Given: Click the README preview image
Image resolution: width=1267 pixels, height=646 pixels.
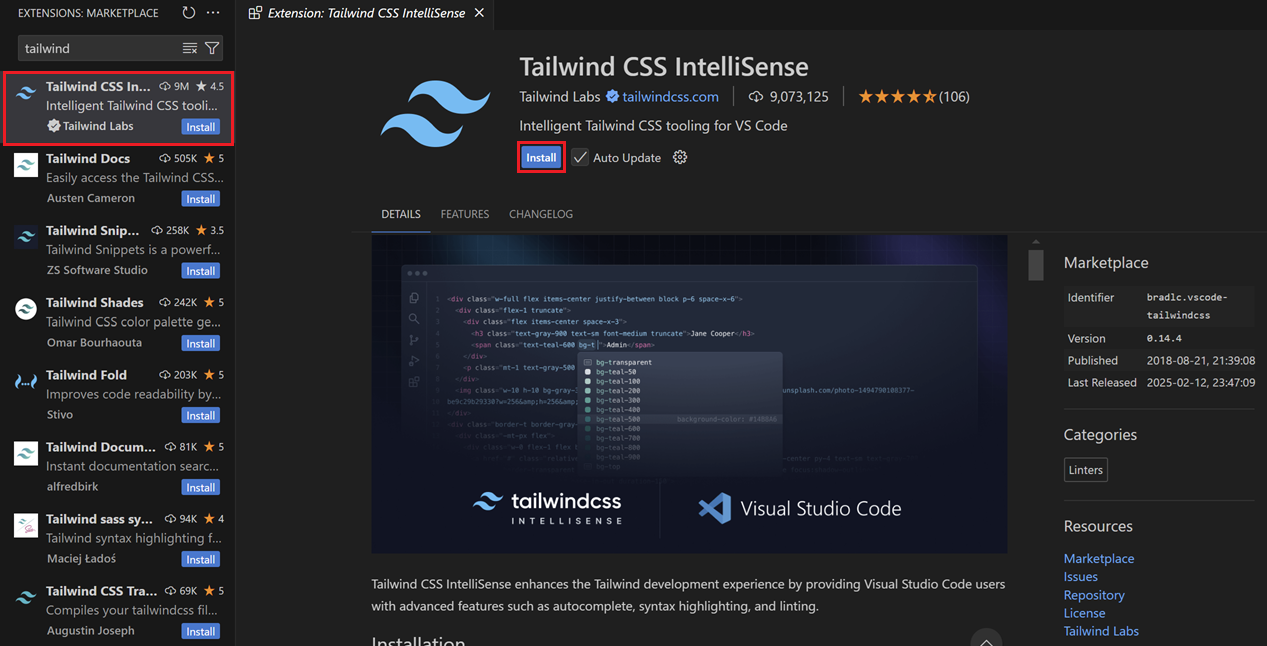Looking at the screenshot, I should point(689,394).
